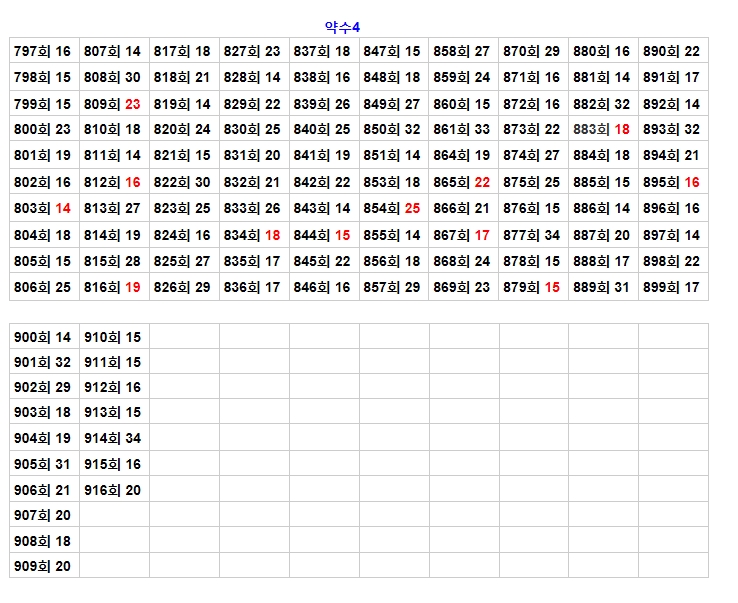Select the 797회 16 cell

[x=44, y=51]
